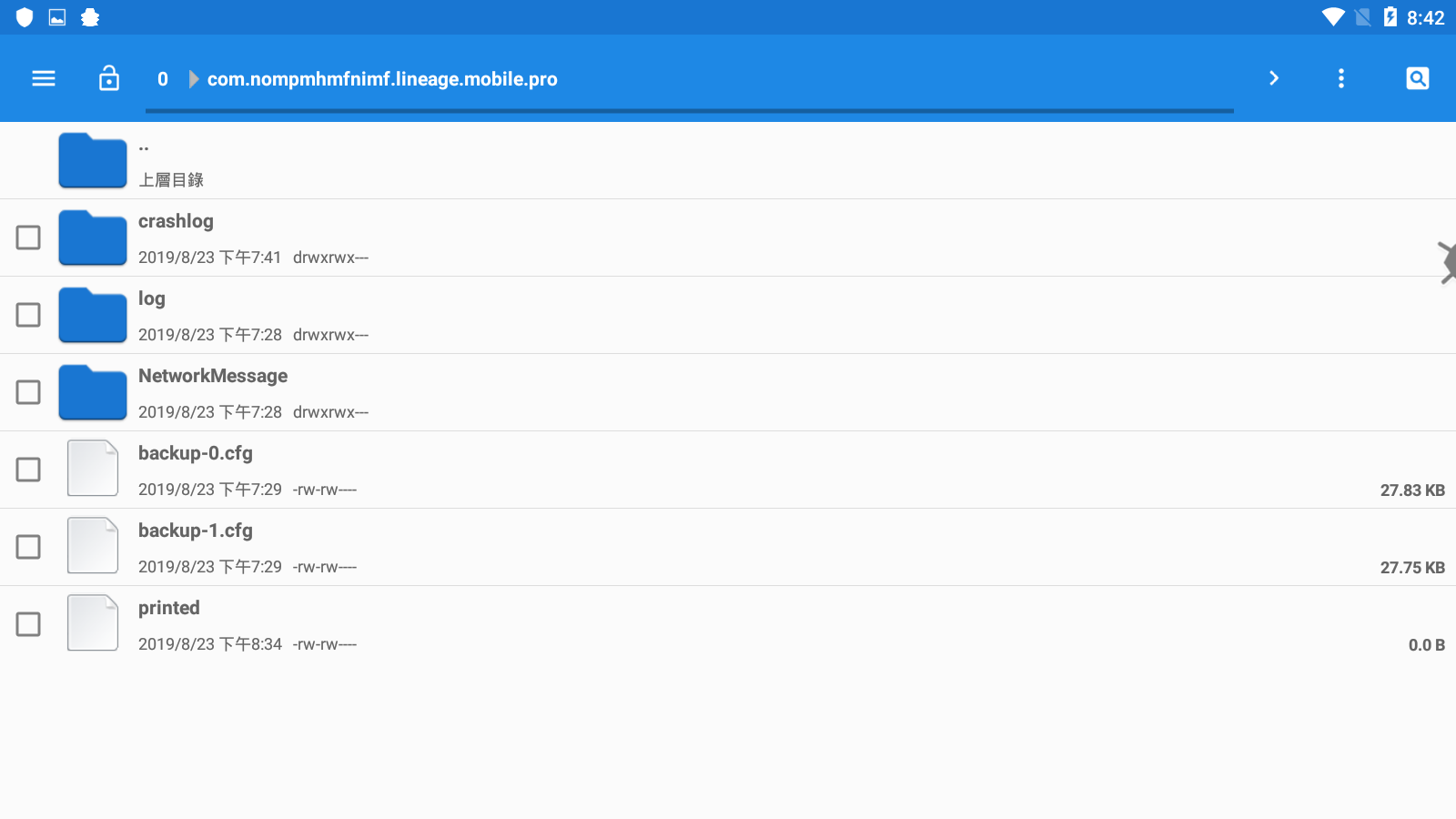Click the log folder icon
Image resolution: width=1456 pixels, height=819 pixels.
point(92,315)
